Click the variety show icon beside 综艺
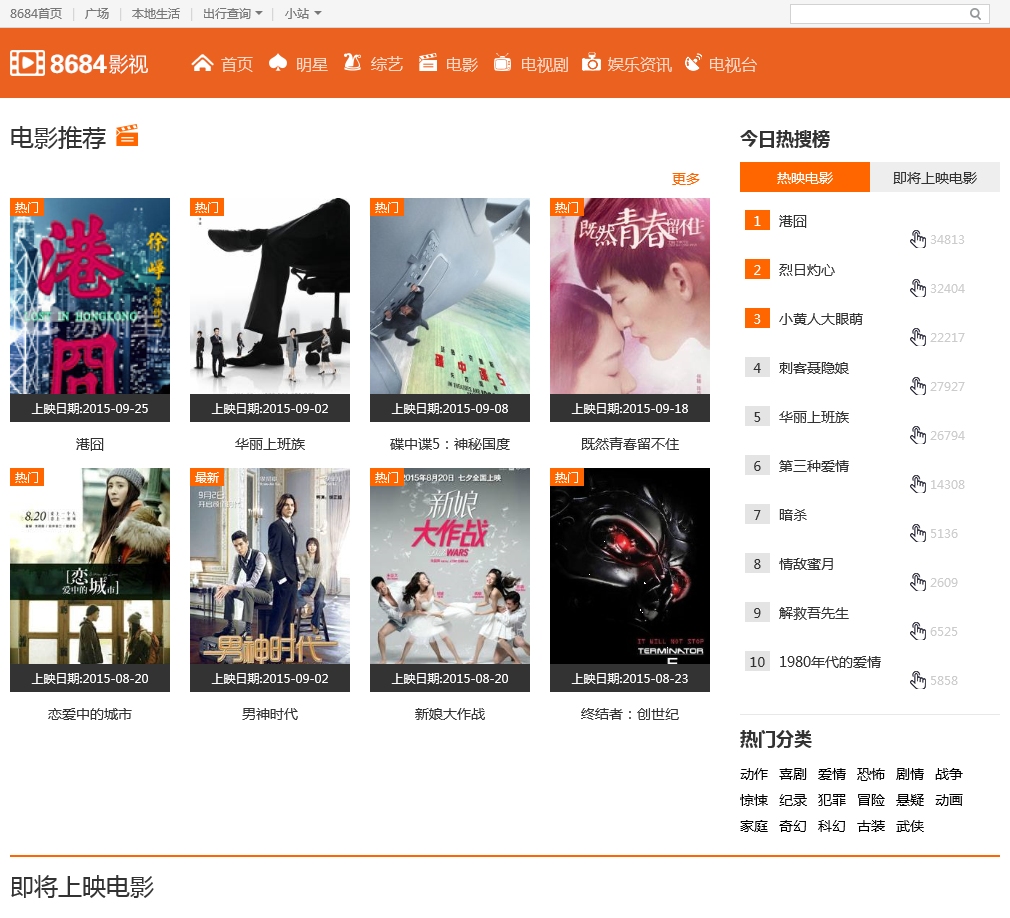This screenshot has width=1010, height=918. (352, 62)
